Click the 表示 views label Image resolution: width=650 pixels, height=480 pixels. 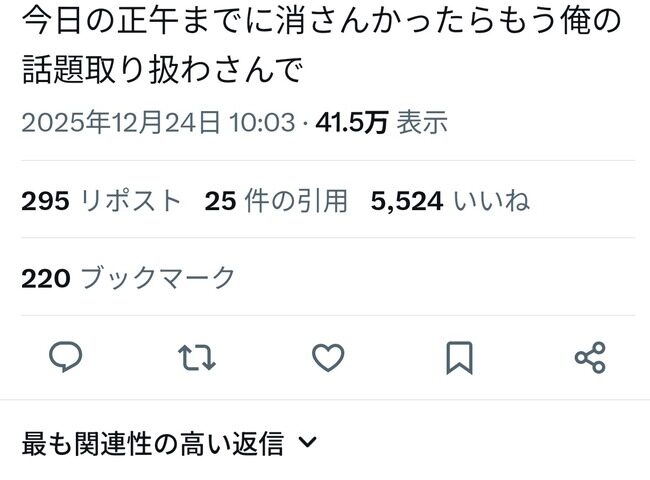422,123
